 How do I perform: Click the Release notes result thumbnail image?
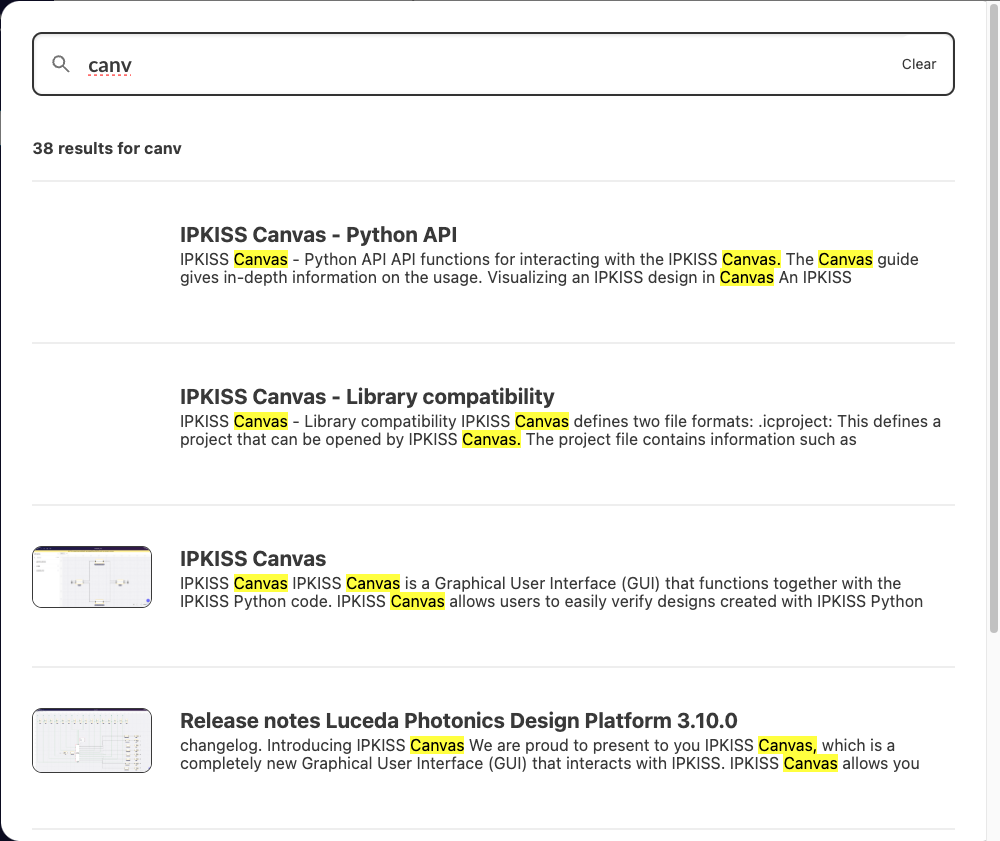(x=92, y=740)
